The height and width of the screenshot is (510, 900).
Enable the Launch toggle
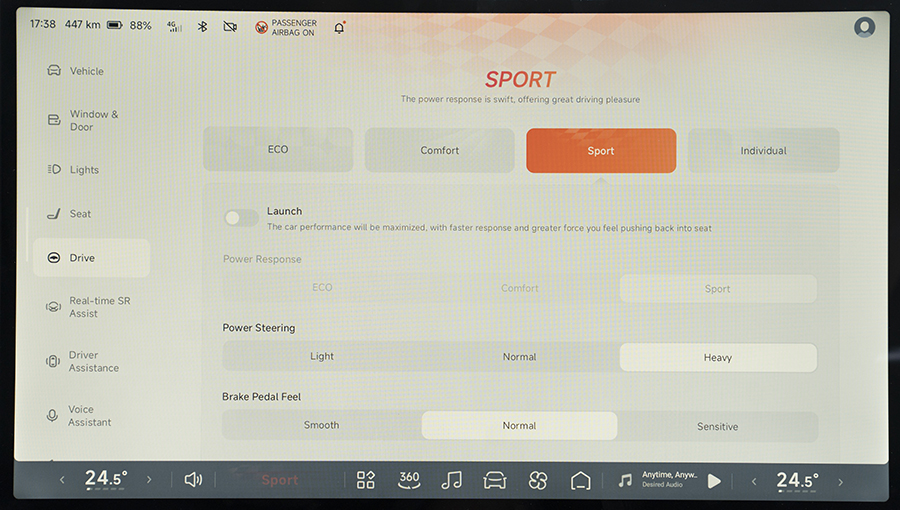point(241,218)
